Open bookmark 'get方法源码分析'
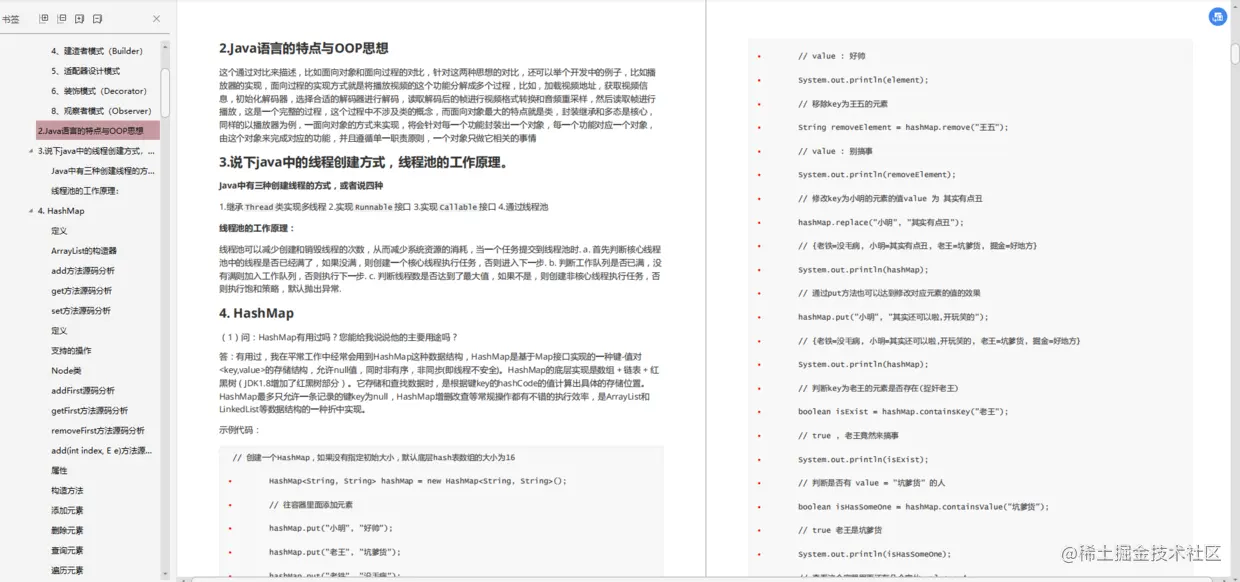The image size is (1240, 582). tap(82, 291)
